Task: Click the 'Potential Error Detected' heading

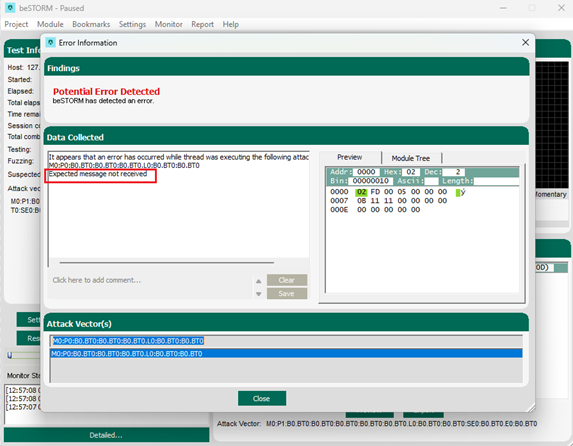Action: (106, 91)
